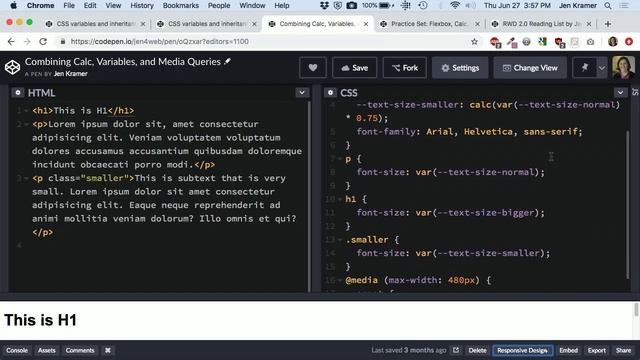Click the heart love button

coord(313,68)
